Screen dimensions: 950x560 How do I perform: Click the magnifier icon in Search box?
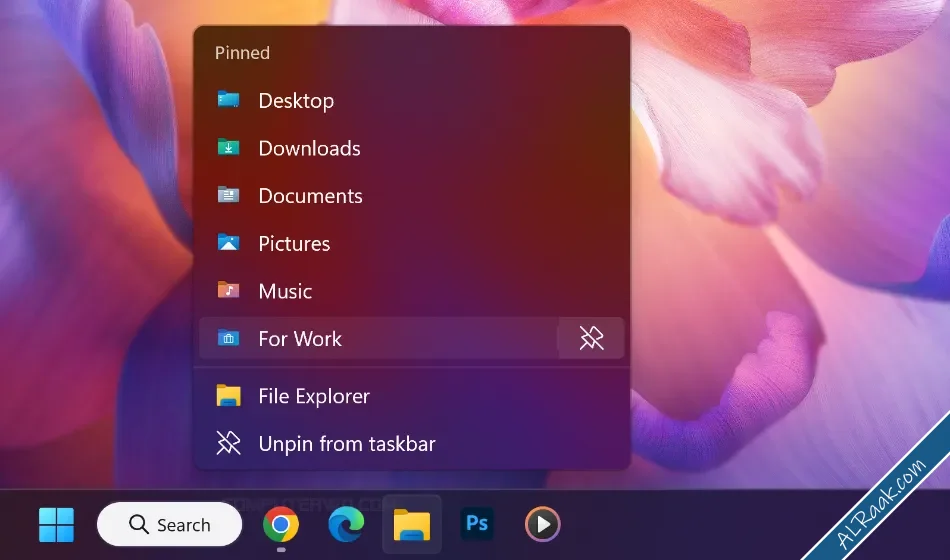(139, 525)
